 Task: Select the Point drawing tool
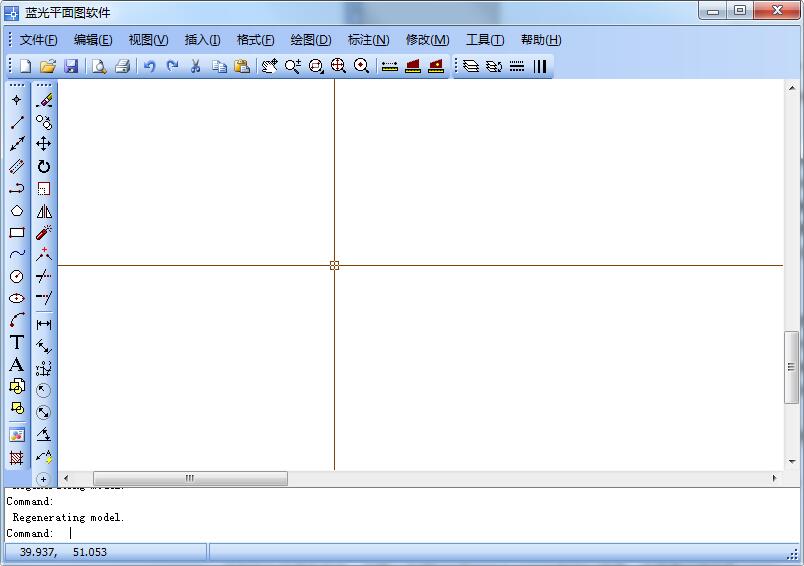(16, 99)
